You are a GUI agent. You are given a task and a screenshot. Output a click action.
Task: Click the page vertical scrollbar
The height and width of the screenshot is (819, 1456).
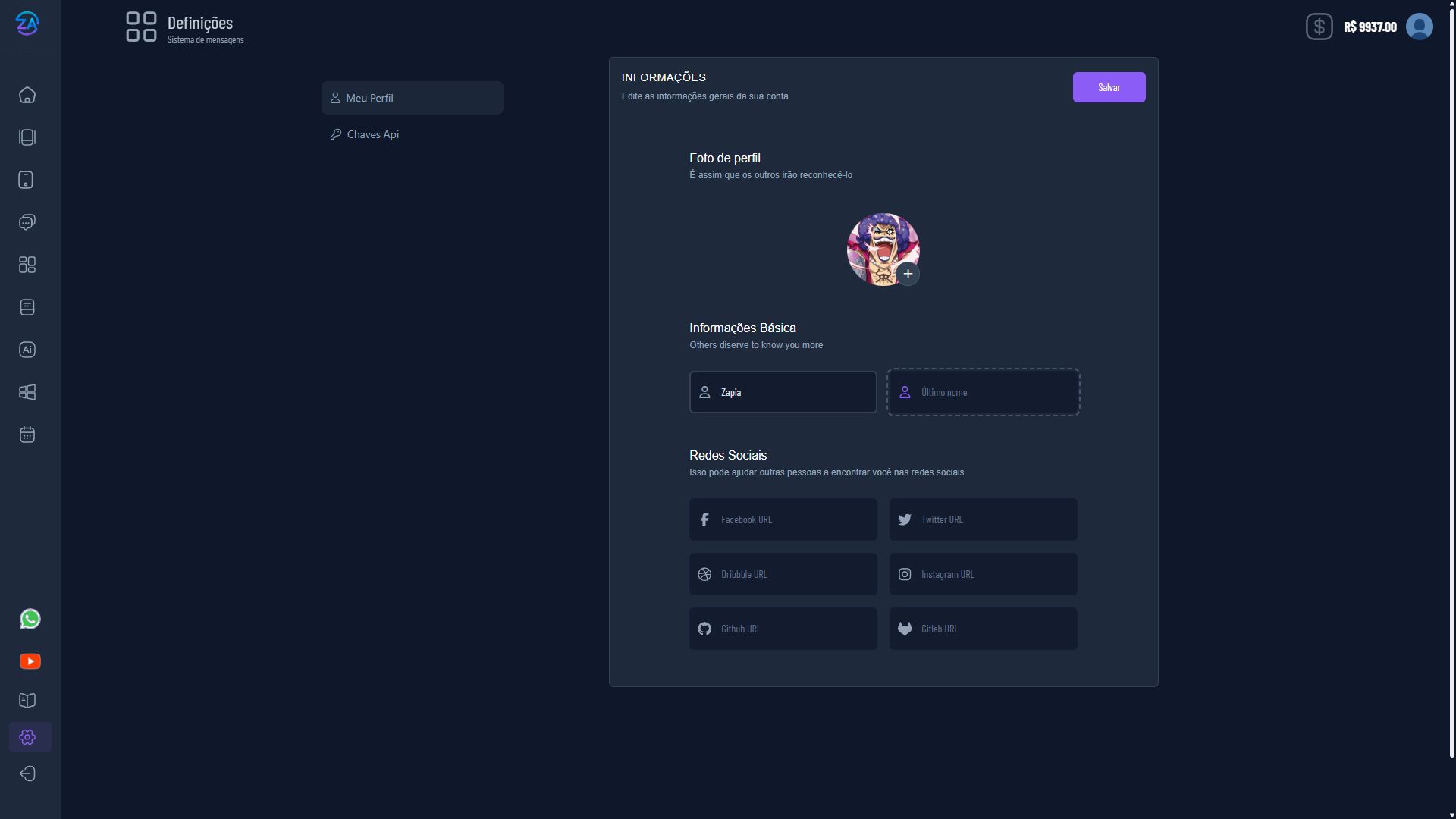coord(1451,379)
